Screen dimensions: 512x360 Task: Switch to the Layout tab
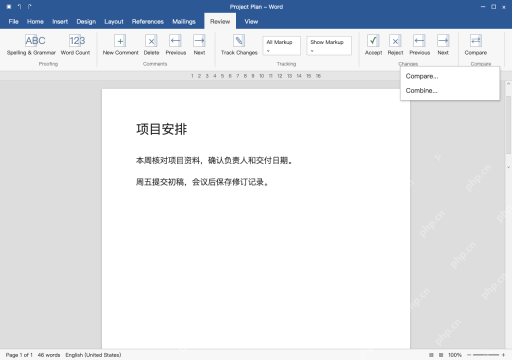tap(114, 22)
